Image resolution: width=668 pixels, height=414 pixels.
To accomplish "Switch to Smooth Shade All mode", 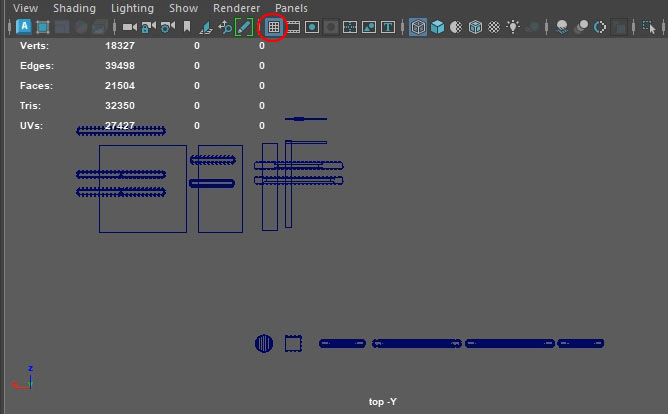I will pos(437,27).
